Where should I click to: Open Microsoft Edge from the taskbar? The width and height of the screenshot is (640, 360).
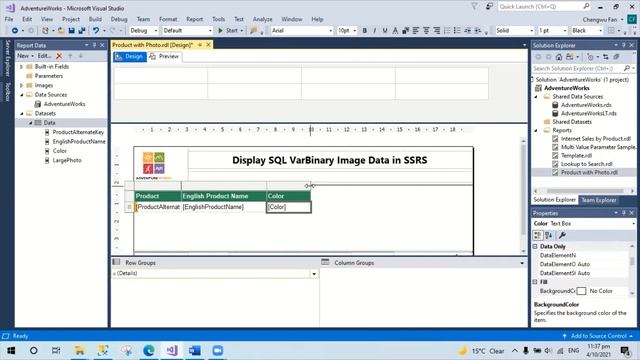(149, 350)
